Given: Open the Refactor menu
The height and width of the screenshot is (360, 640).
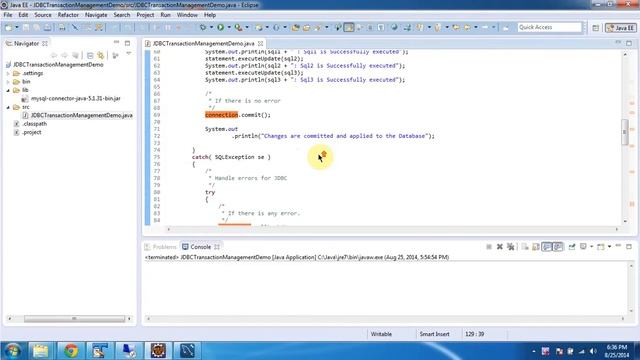Looking at the screenshot, I should (x=68, y=15).
